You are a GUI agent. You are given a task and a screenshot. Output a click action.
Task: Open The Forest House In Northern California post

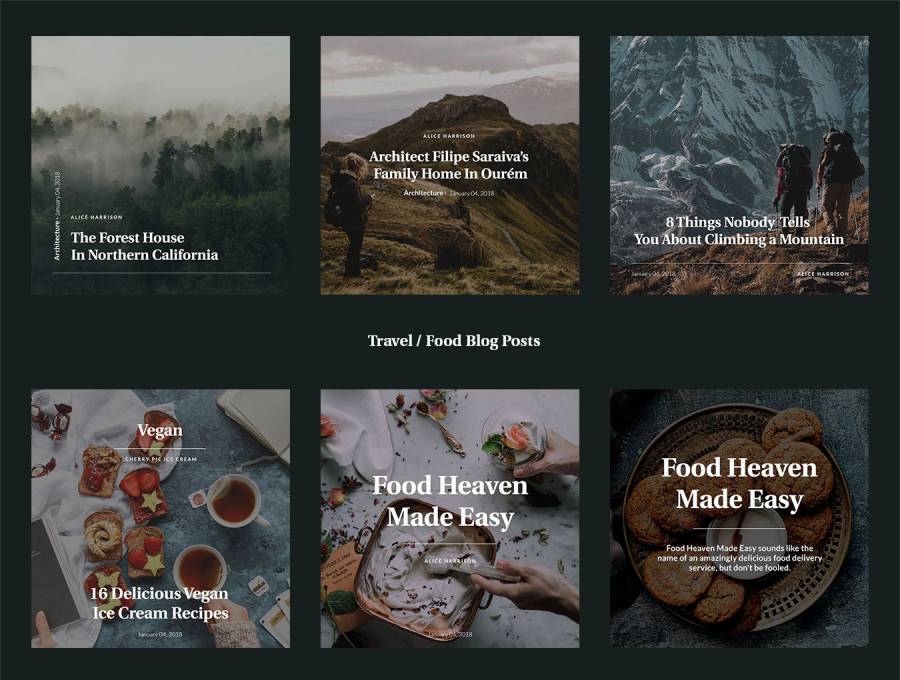(144, 246)
